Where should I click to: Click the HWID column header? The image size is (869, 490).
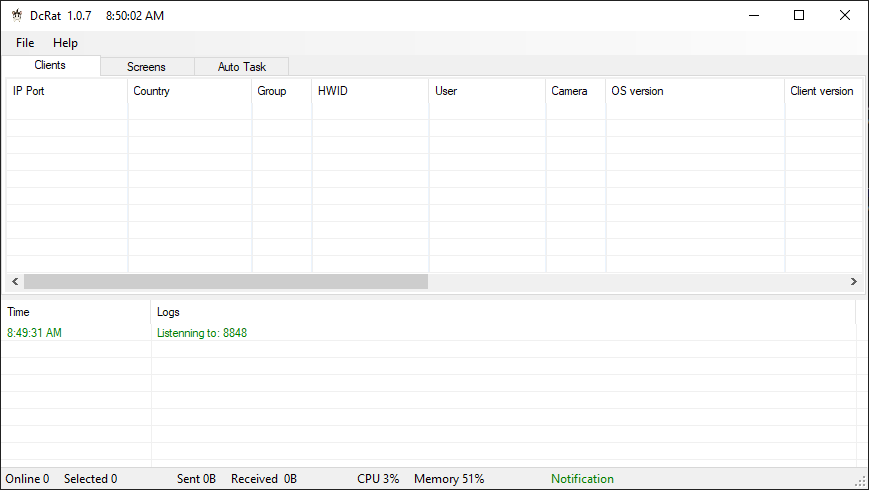[x=369, y=91]
